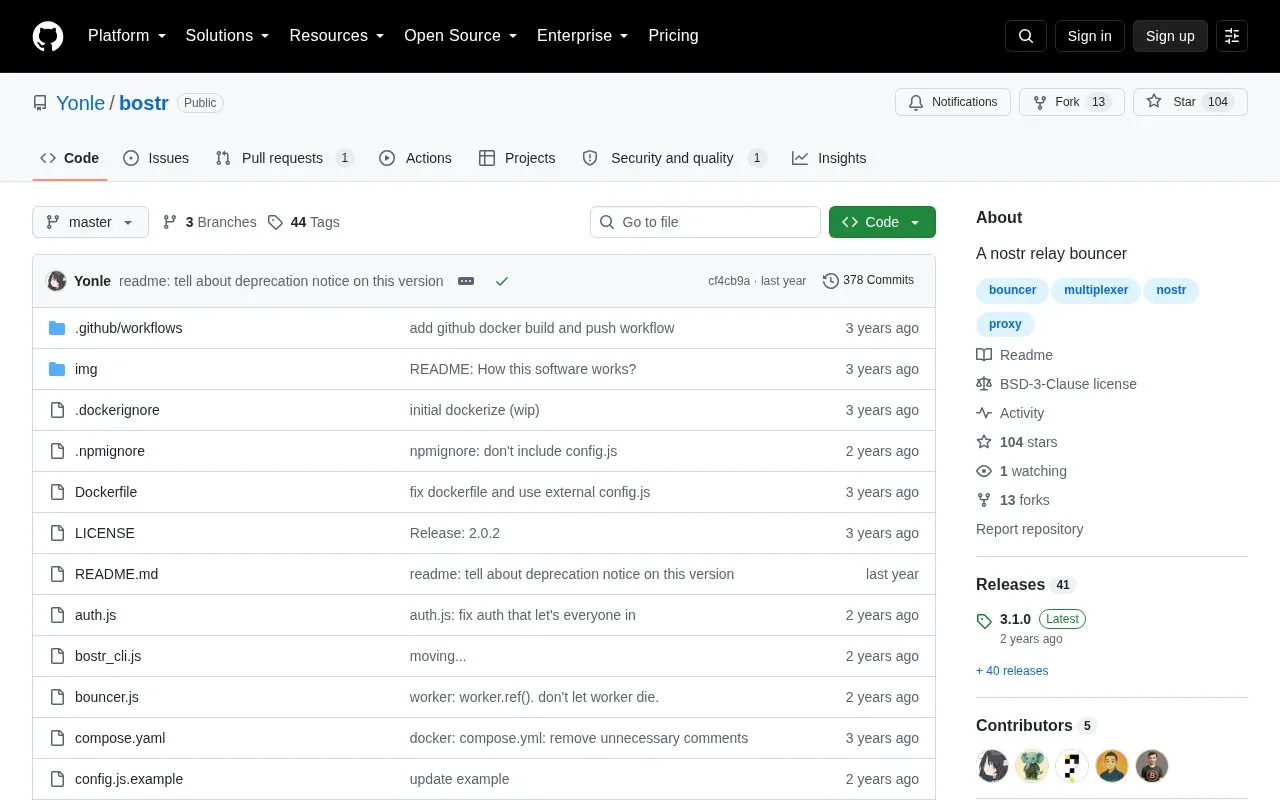
Task: Click the fork icon in Fork button
Action: click(1040, 102)
